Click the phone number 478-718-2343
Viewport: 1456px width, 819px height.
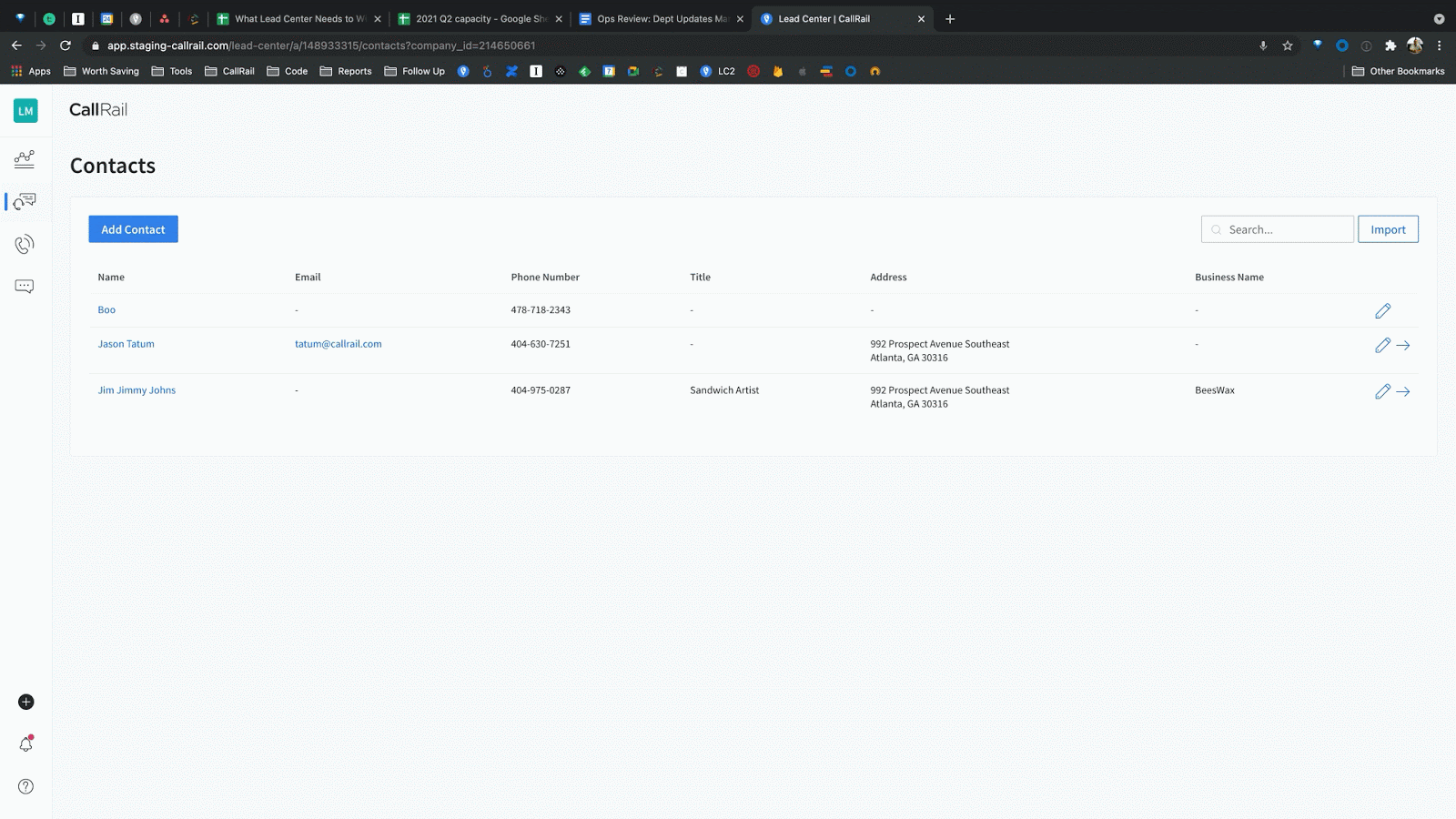(541, 310)
